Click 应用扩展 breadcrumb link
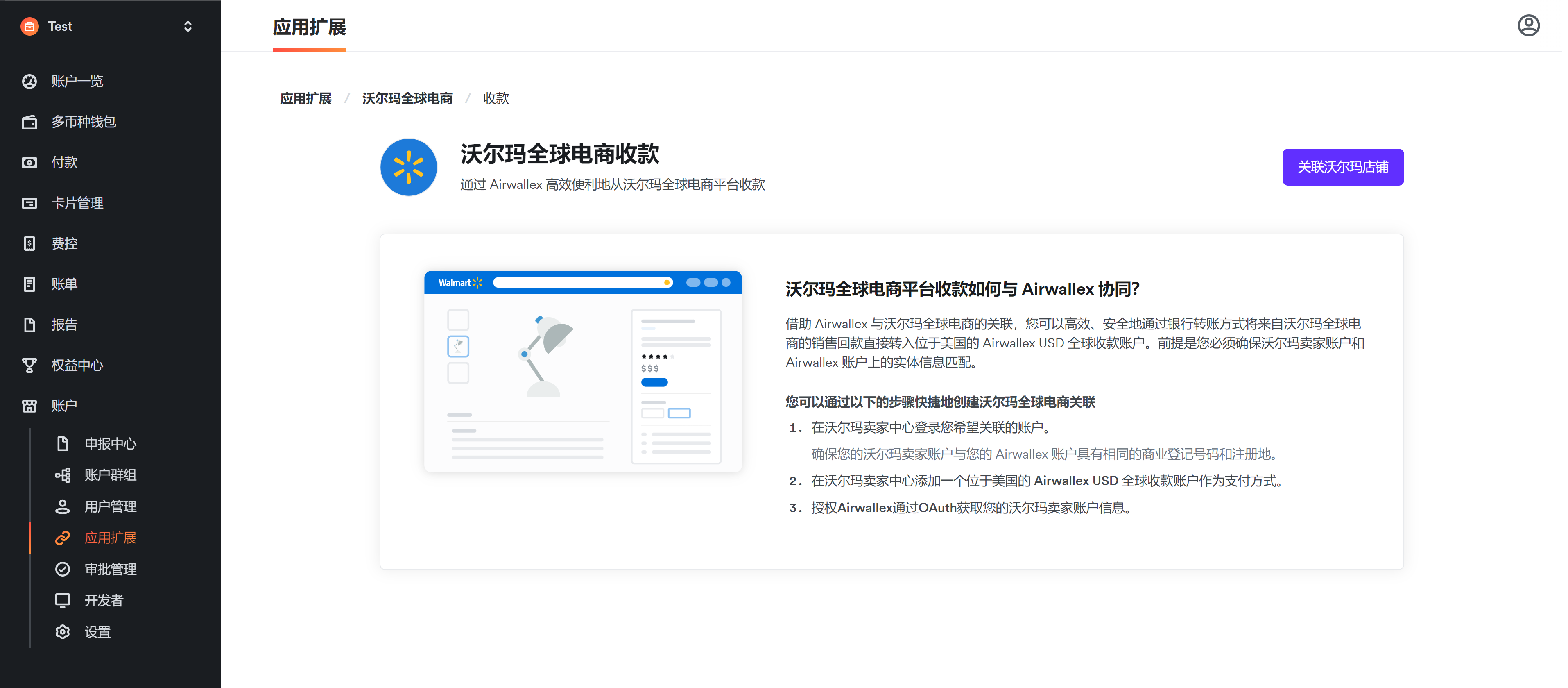Image resolution: width=1568 pixels, height=688 pixels. pos(305,99)
